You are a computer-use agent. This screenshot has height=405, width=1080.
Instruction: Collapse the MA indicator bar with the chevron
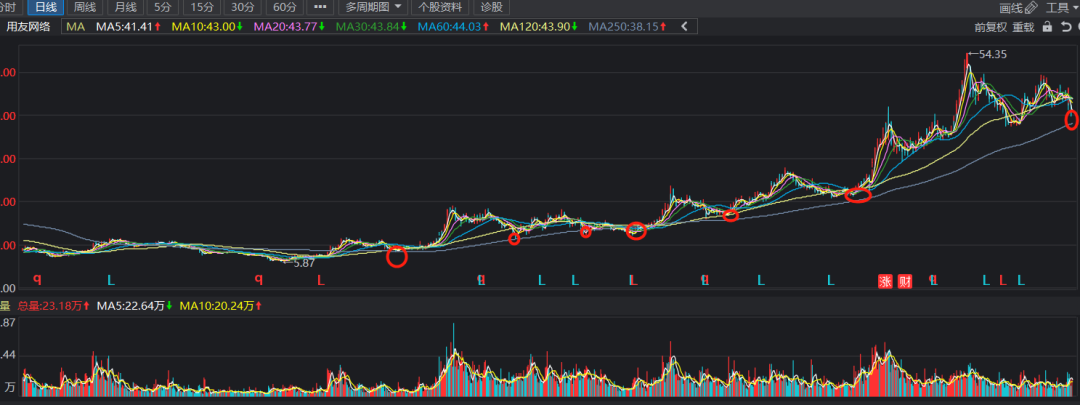coord(685,27)
